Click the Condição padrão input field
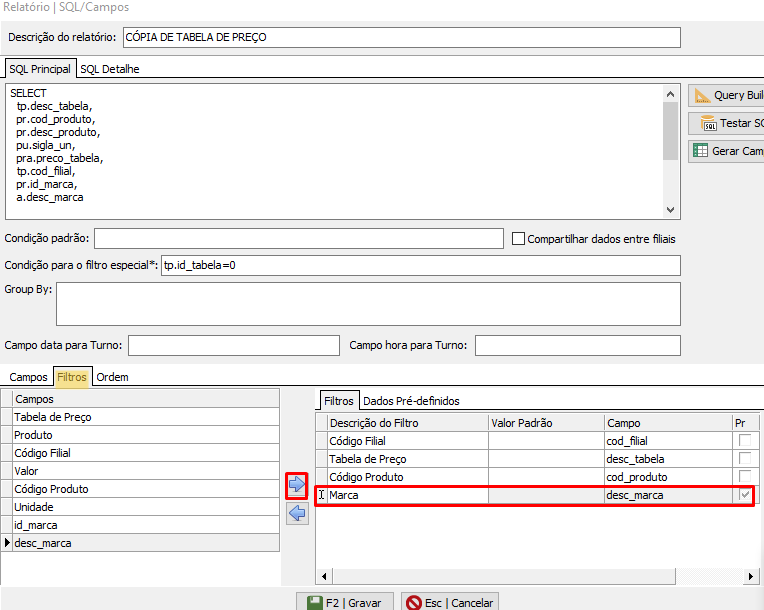Viewport: 764px width, 610px height. point(298,239)
